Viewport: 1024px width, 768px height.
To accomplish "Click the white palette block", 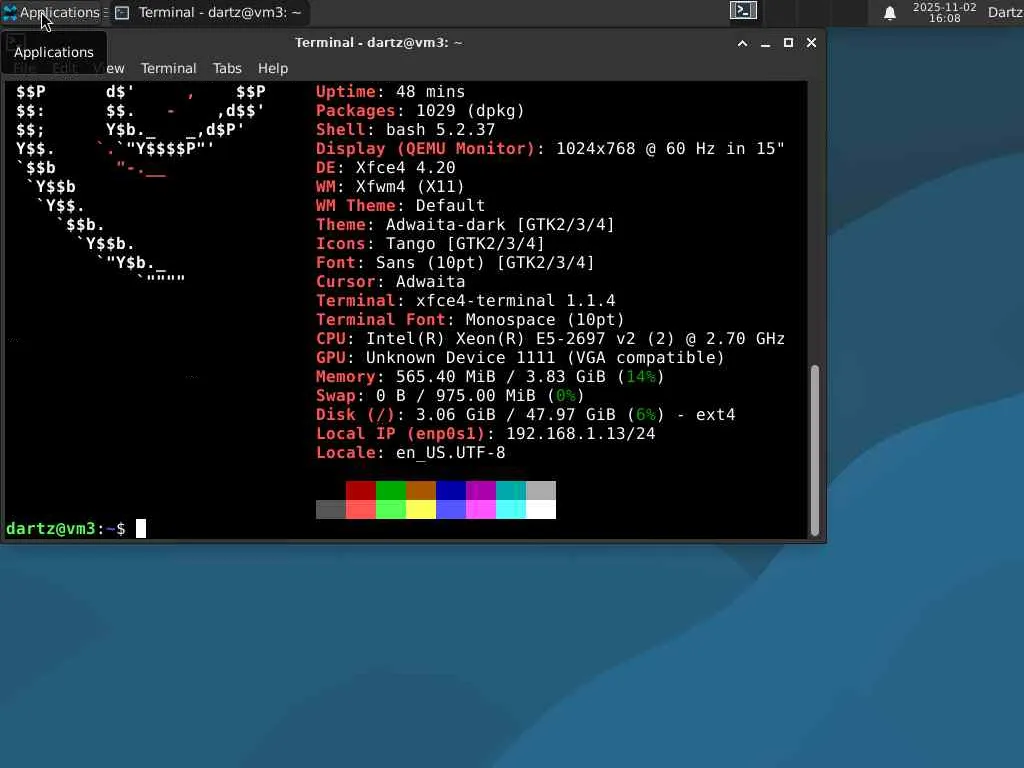I will [541, 509].
